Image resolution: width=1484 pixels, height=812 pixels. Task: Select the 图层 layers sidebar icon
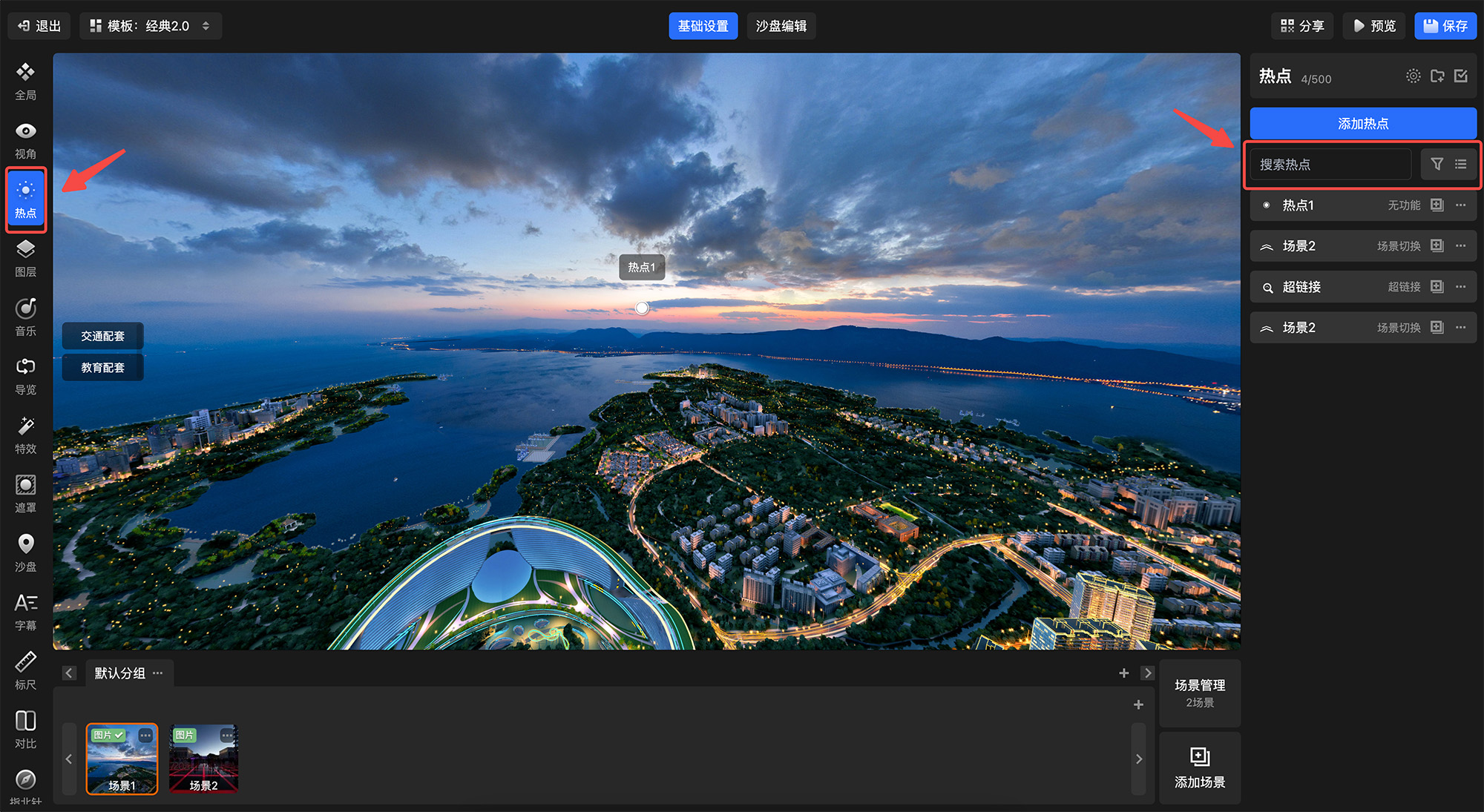[25, 257]
